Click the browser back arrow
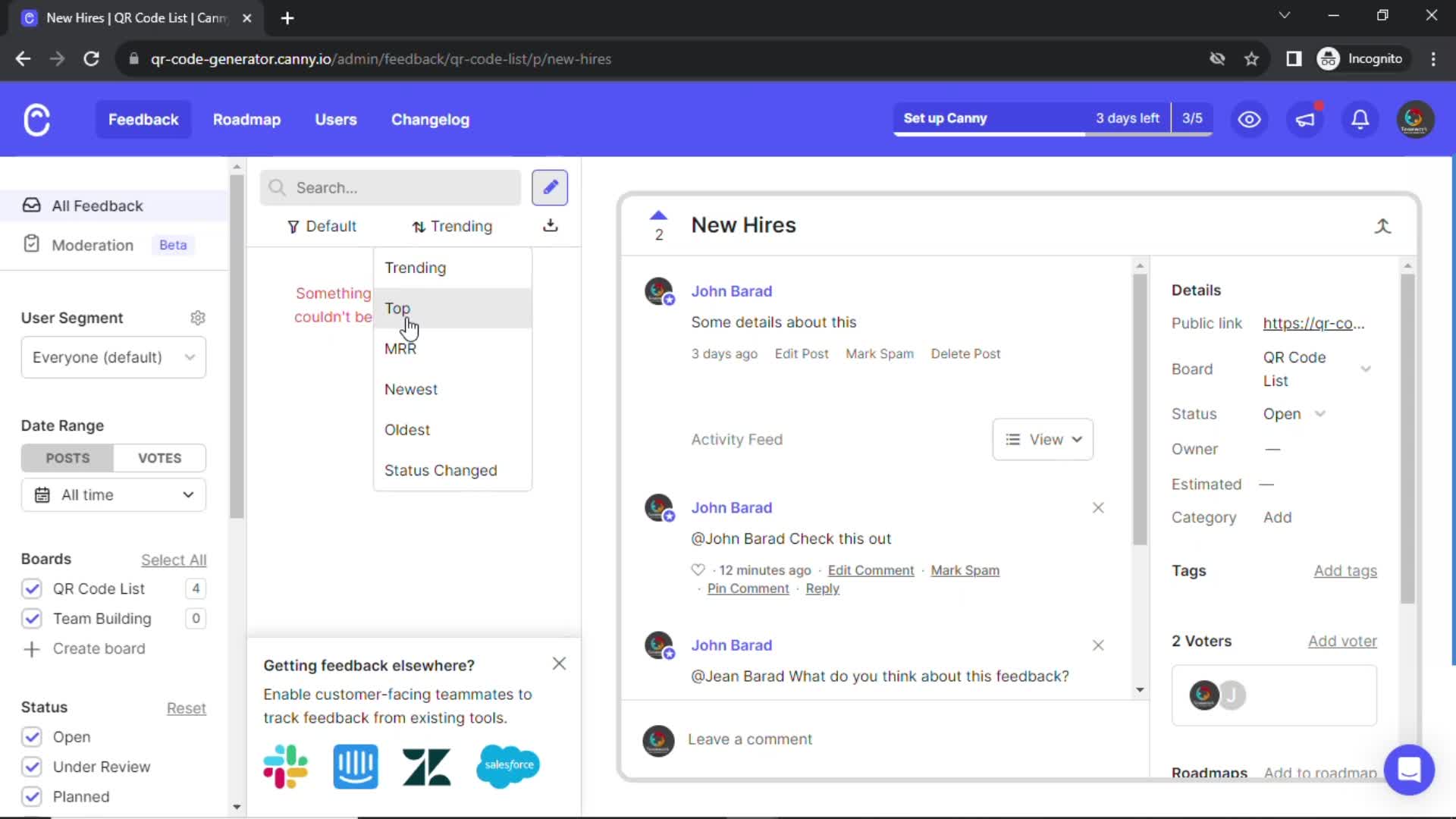The width and height of the screenshot is (1456, 819). tap(23, 59)
